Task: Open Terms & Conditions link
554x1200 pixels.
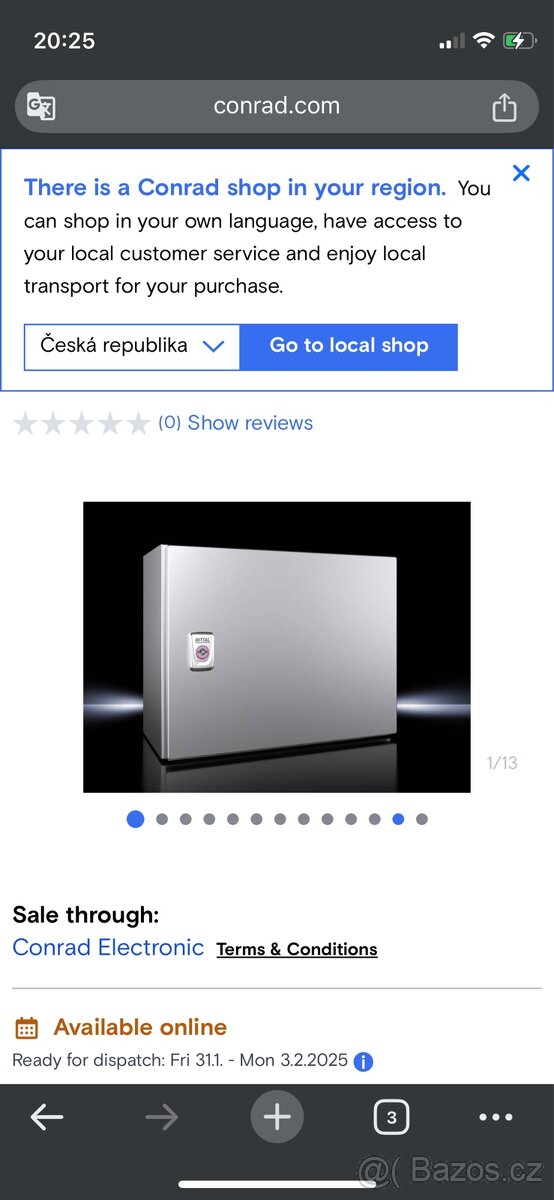Action: 297,949
